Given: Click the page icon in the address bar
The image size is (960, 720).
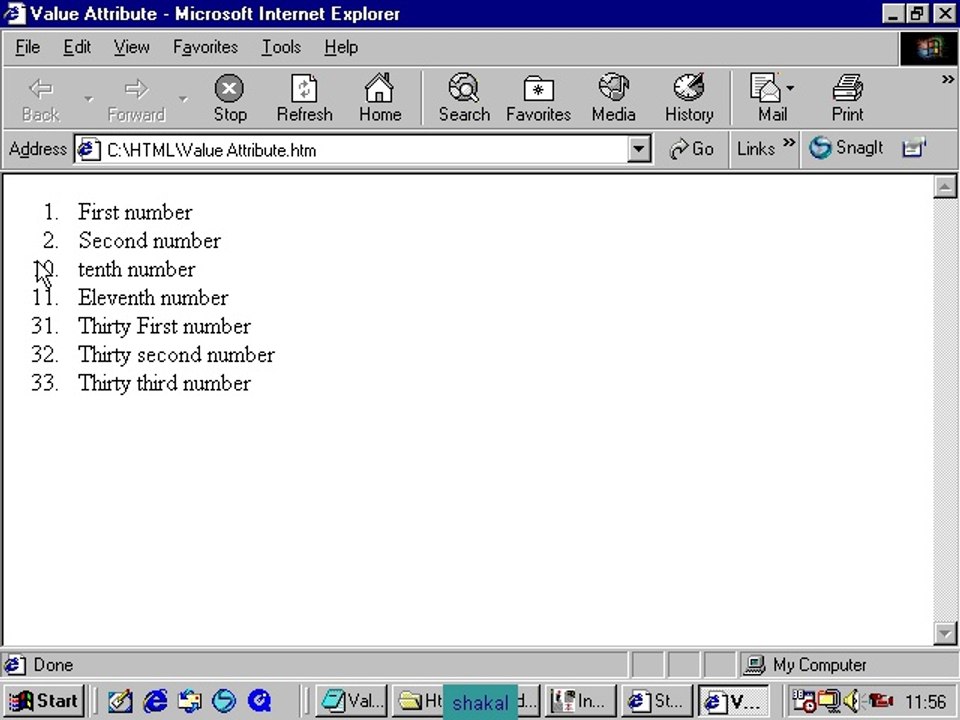Looking at the screenshot, I should 89,149.
